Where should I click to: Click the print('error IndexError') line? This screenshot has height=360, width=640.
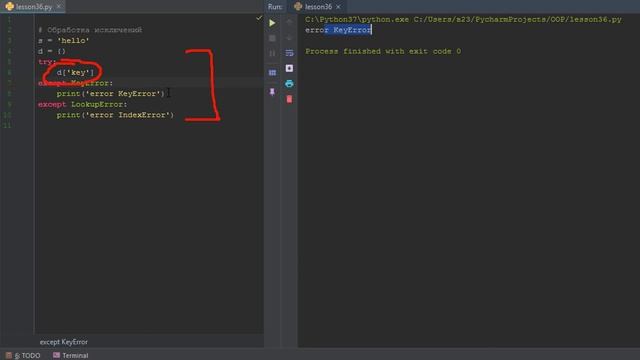(x=115, y=115)
